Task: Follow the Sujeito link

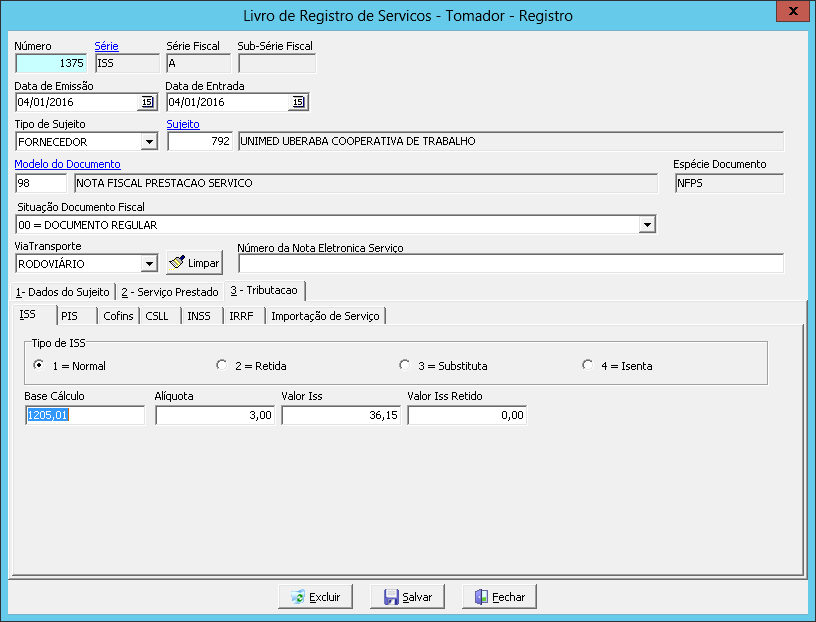Action: 183,124
